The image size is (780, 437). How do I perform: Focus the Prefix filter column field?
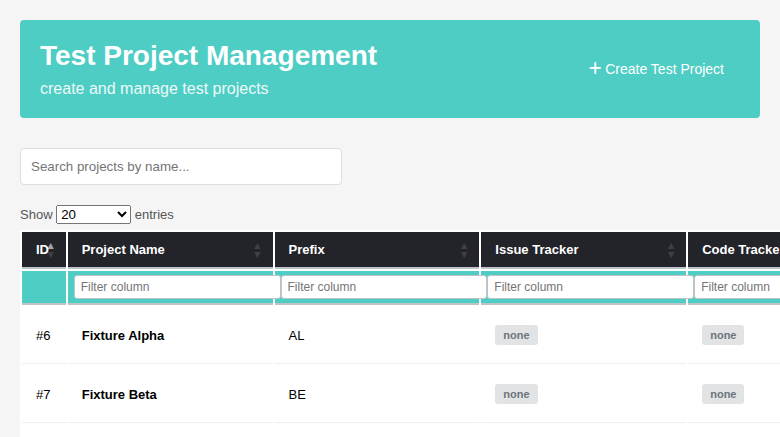(384, 287)
